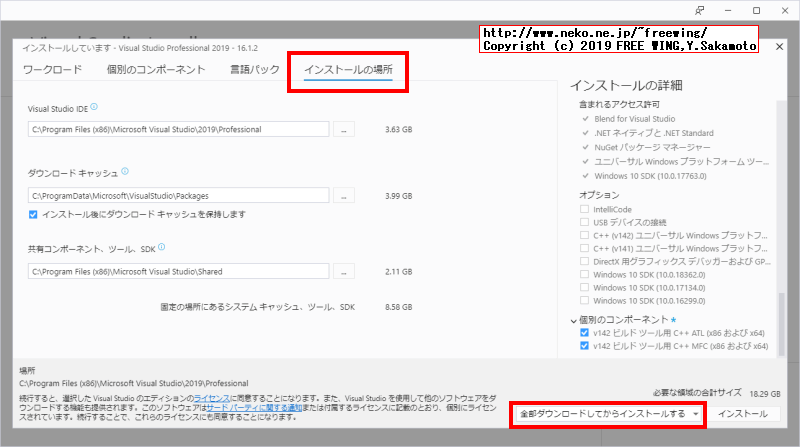Image resolution: width=800 pixels, height=447 pixels.
Task: Toggle keep download cache after install checkbox
Action: pyautogui.click(x=33, y=215)
